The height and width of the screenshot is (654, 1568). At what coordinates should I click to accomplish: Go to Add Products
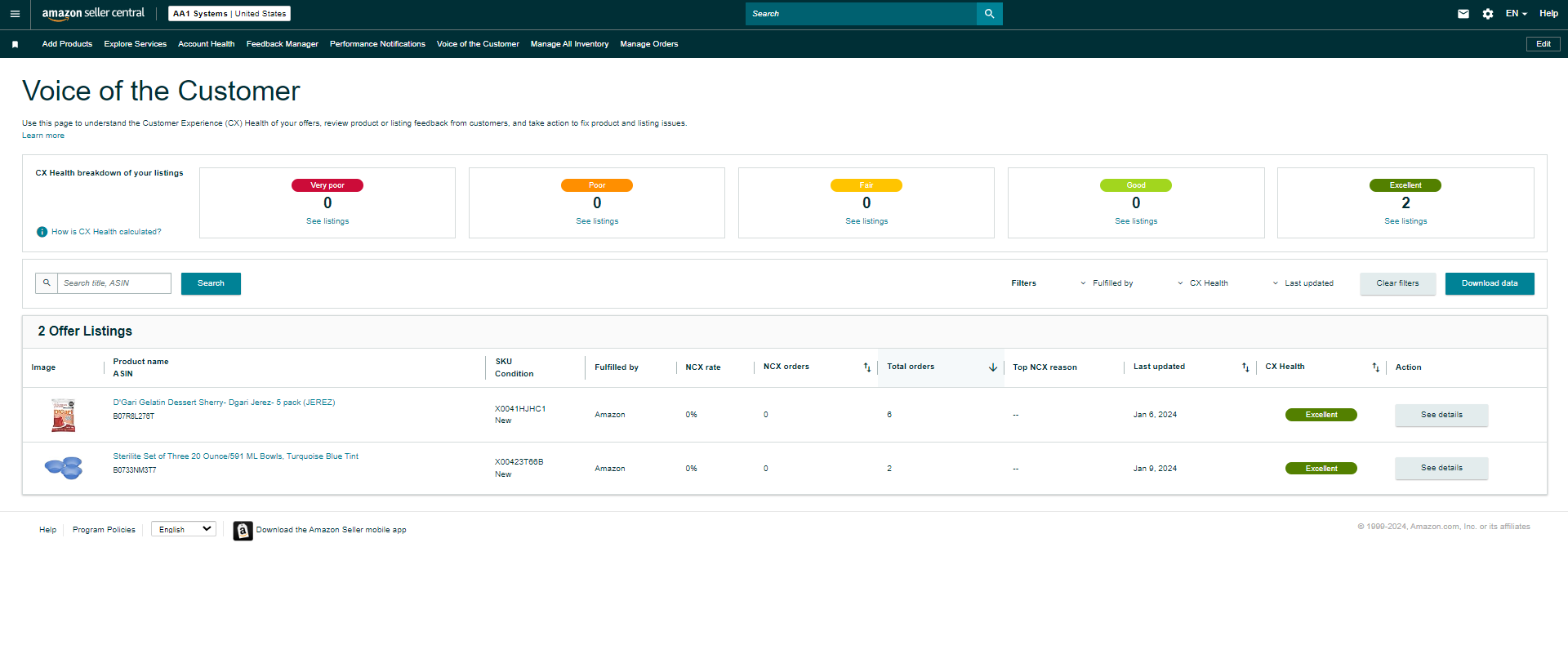(67, 44)
